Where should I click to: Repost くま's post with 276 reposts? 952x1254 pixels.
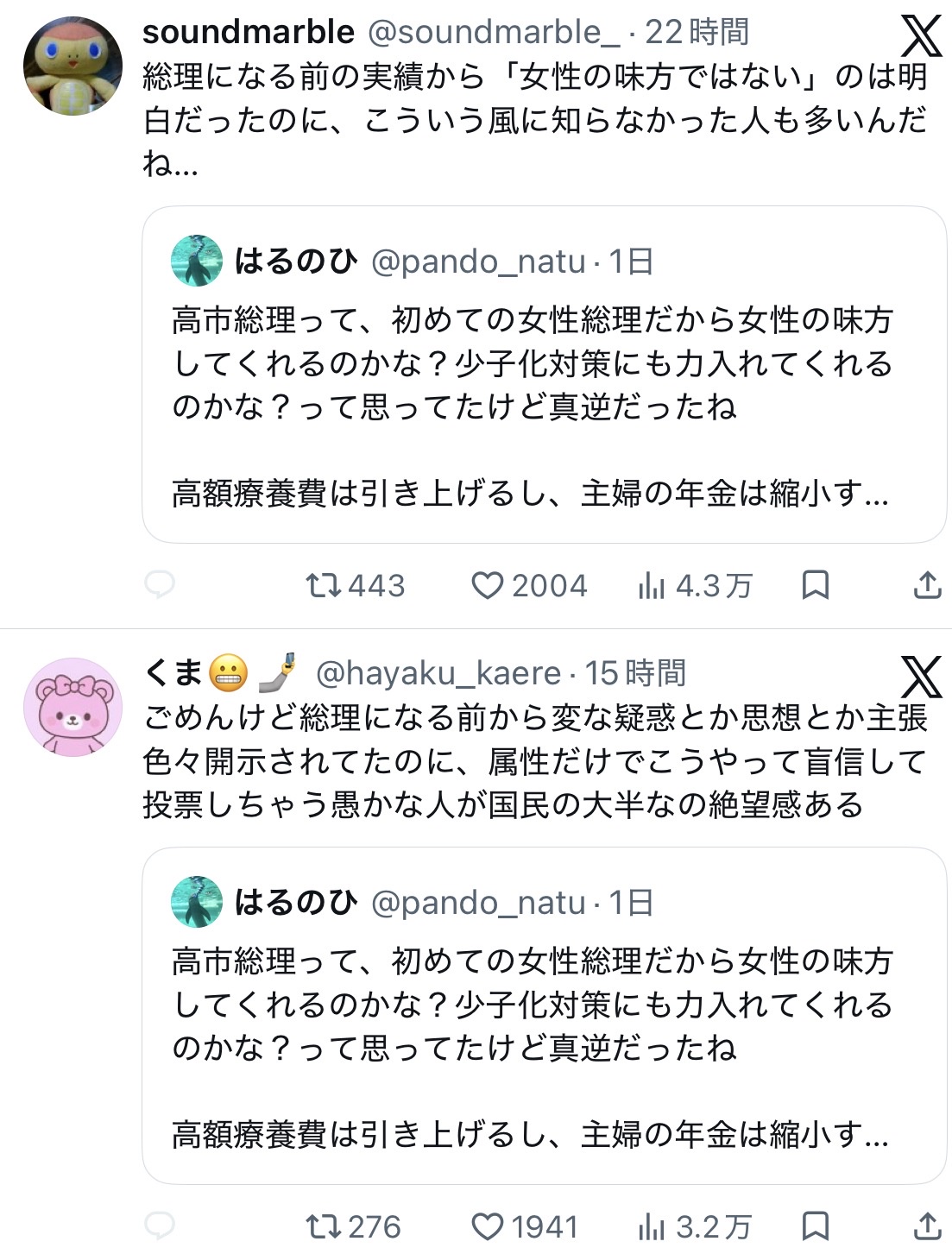(x=324, y=1226)
